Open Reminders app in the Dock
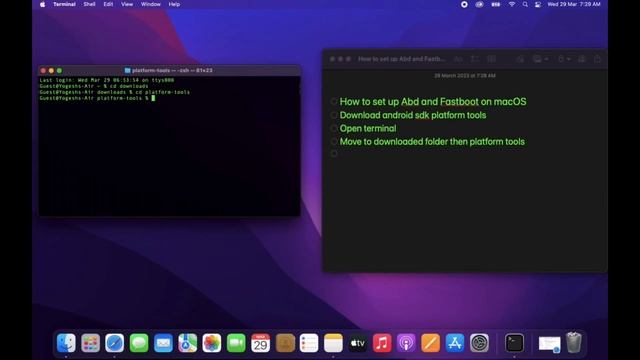The height and width of the screenshot is (360, 640). (x=309, y=343)
